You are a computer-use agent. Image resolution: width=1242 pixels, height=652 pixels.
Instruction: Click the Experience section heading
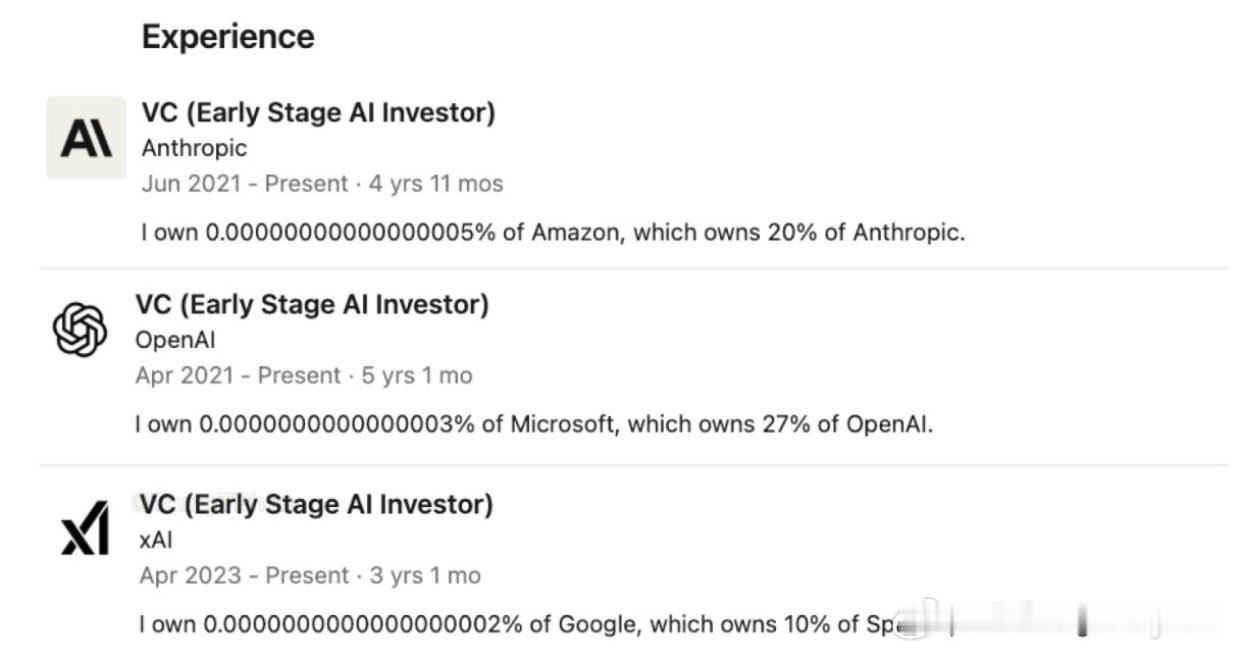coord(228,37)
